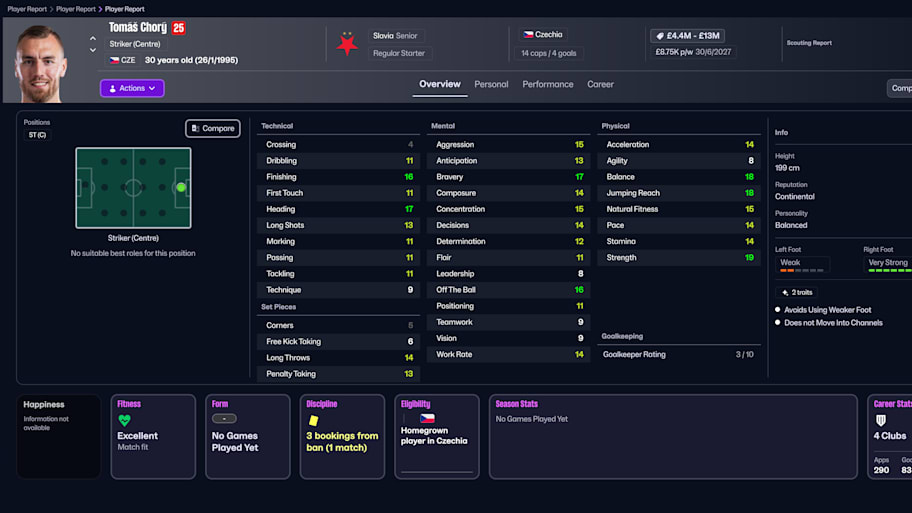
Task: Open the Form card
Action: coord(248,437)
